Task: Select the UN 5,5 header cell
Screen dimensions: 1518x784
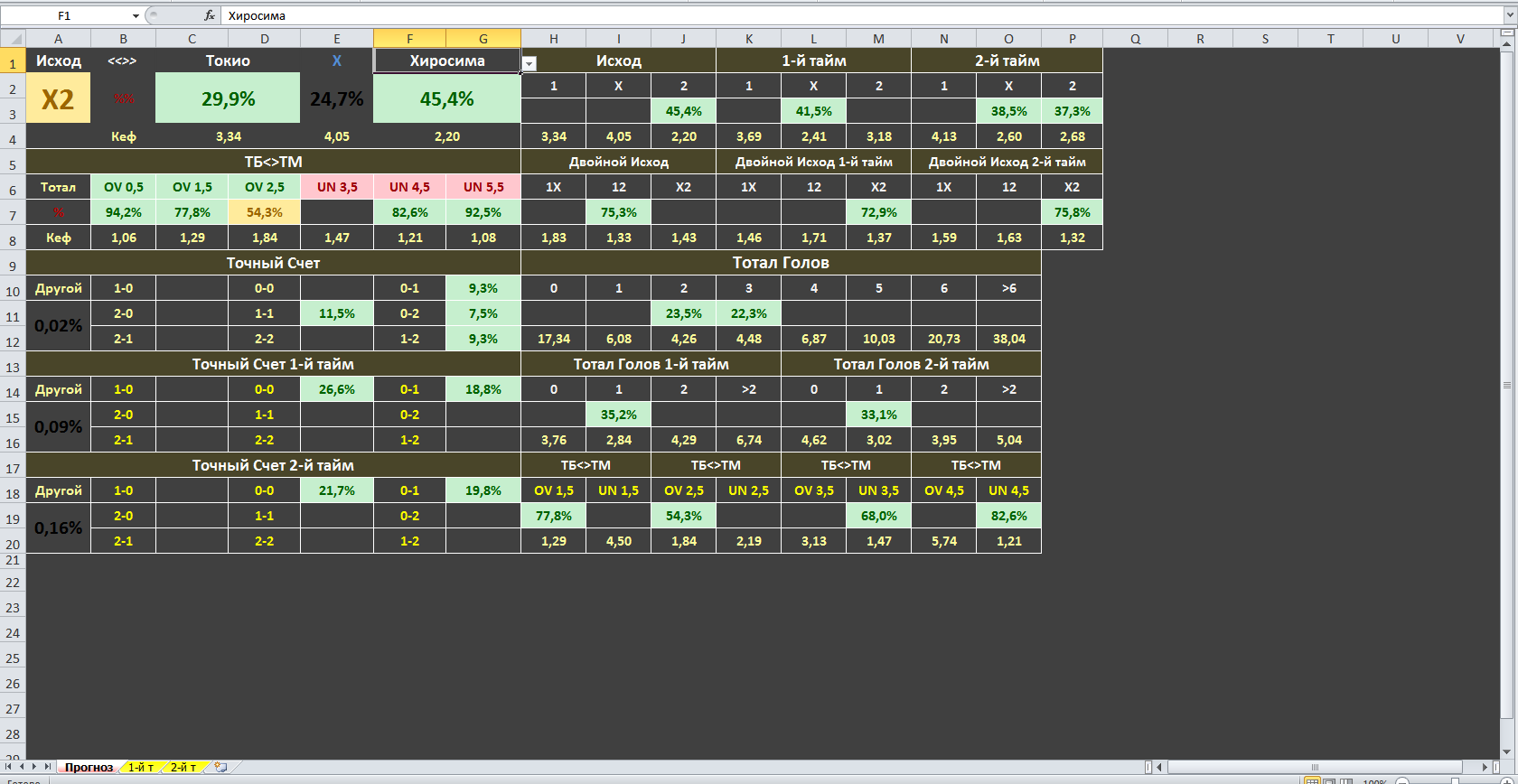Action: point(483,187)
